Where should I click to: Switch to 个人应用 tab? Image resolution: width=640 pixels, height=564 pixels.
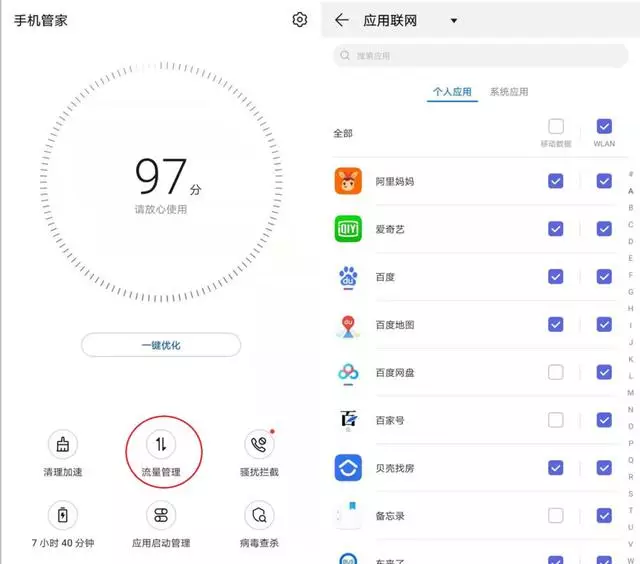(x=452, y=91)
